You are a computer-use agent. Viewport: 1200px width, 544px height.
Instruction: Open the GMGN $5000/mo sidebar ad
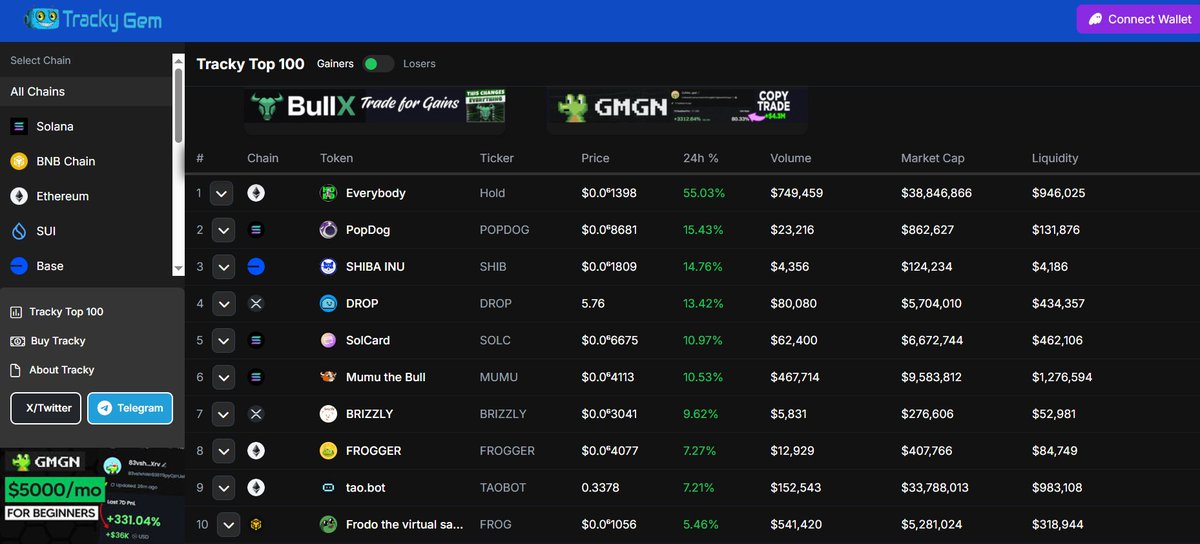coord(92,497)
